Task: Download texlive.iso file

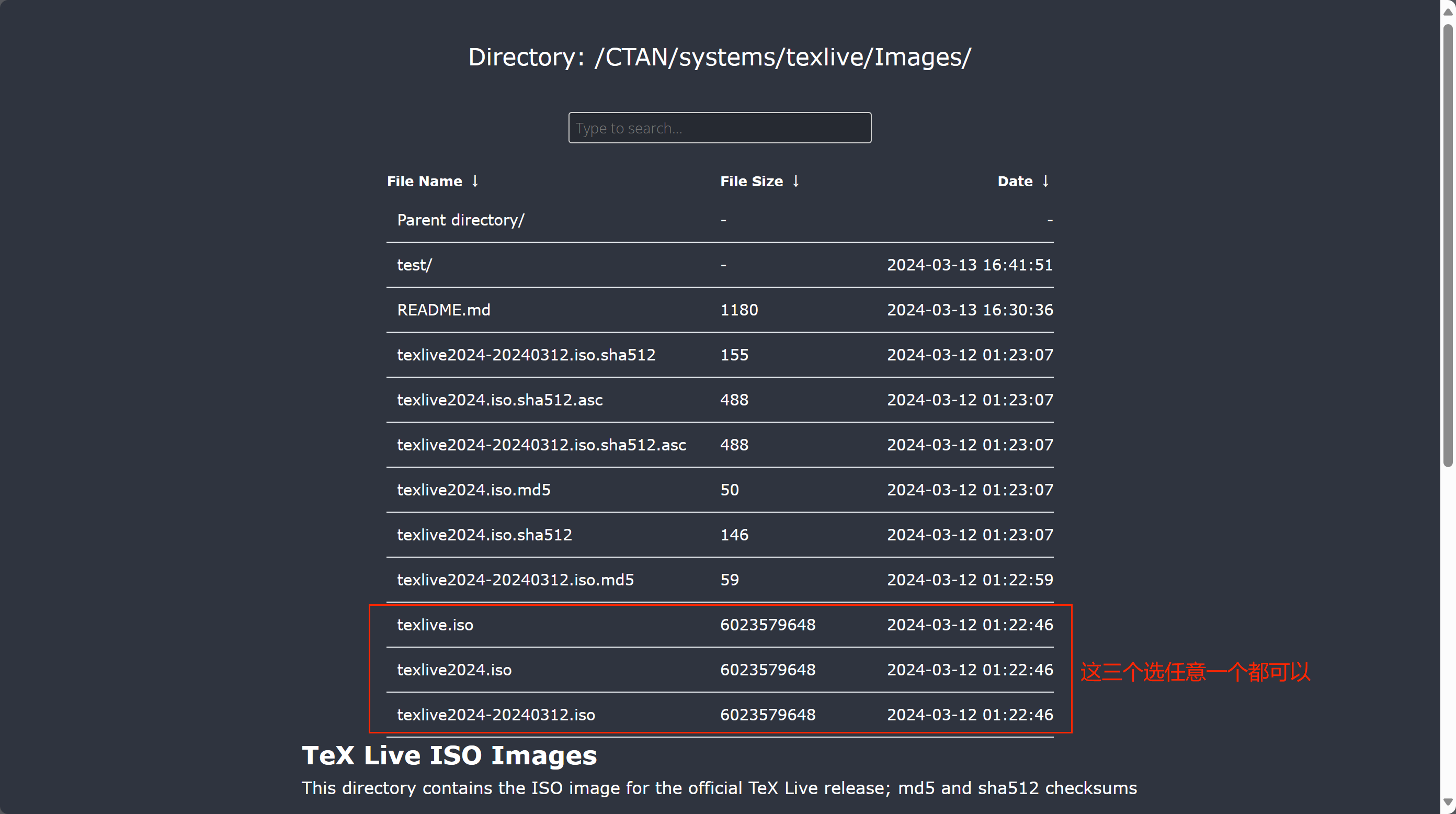Action: pos(435,625)
